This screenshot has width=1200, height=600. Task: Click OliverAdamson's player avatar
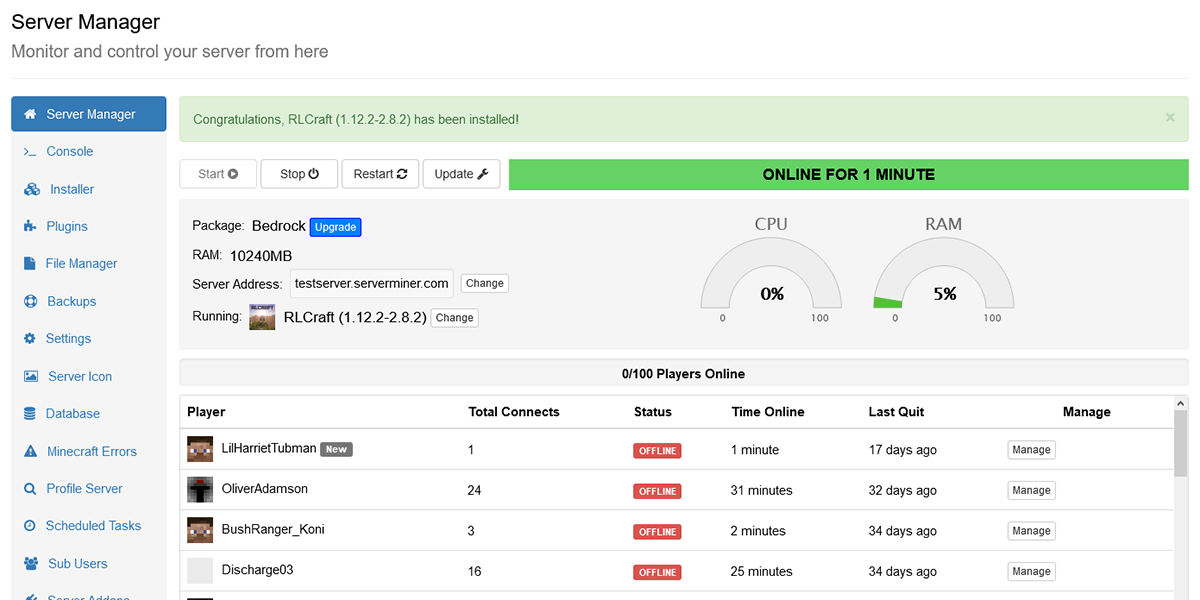coord(200,490)
